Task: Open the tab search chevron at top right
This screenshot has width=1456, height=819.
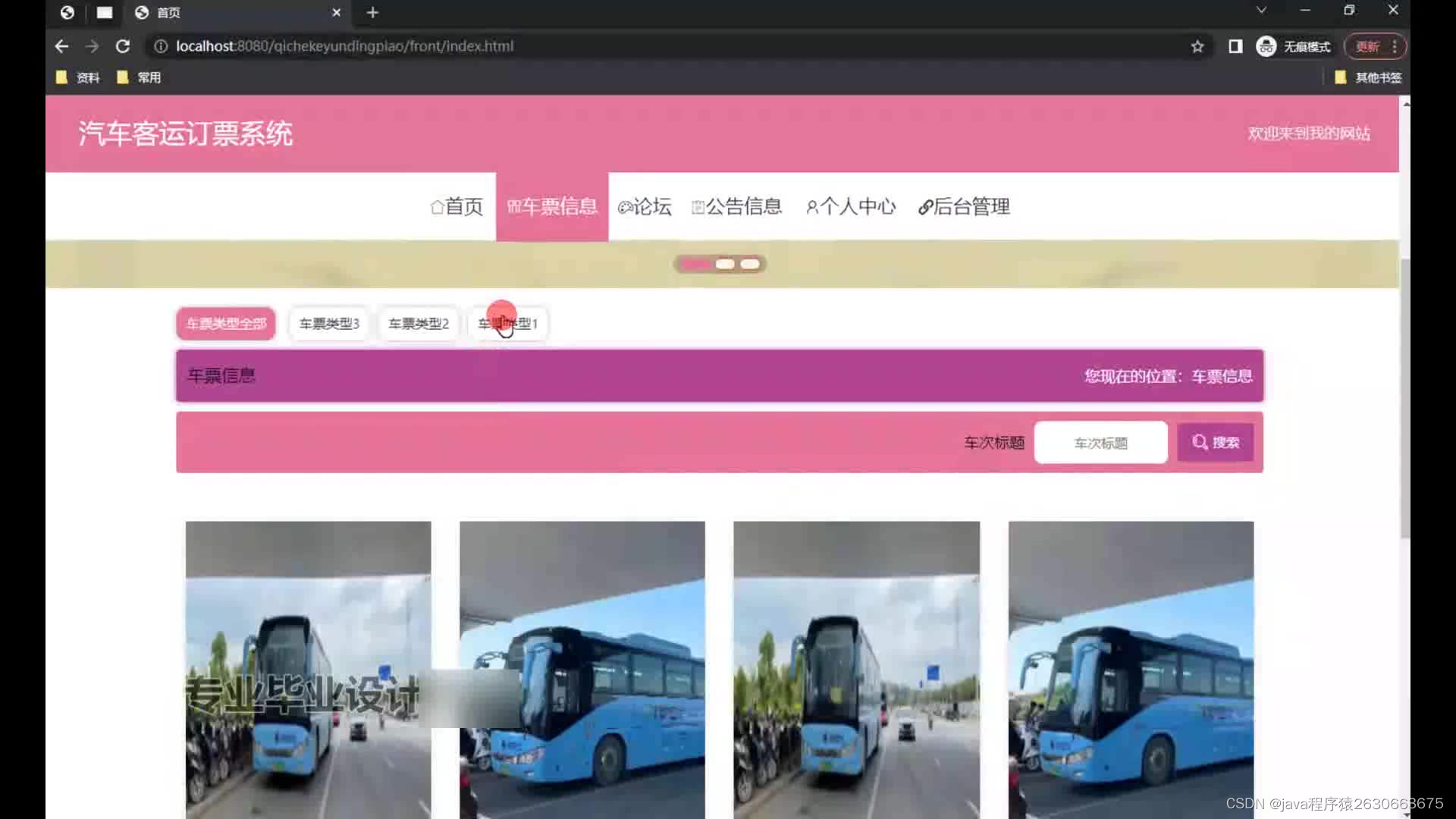Action: coord(1260,11)
